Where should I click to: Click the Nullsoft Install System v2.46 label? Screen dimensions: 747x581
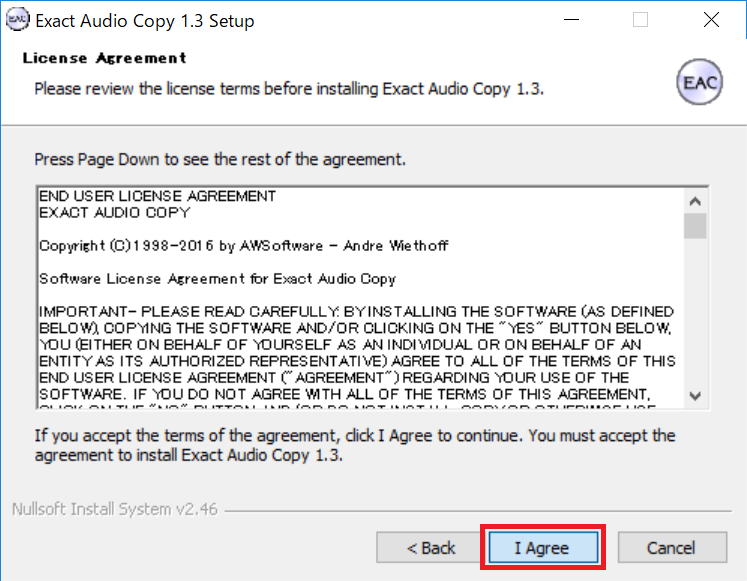tap(115, 509)
